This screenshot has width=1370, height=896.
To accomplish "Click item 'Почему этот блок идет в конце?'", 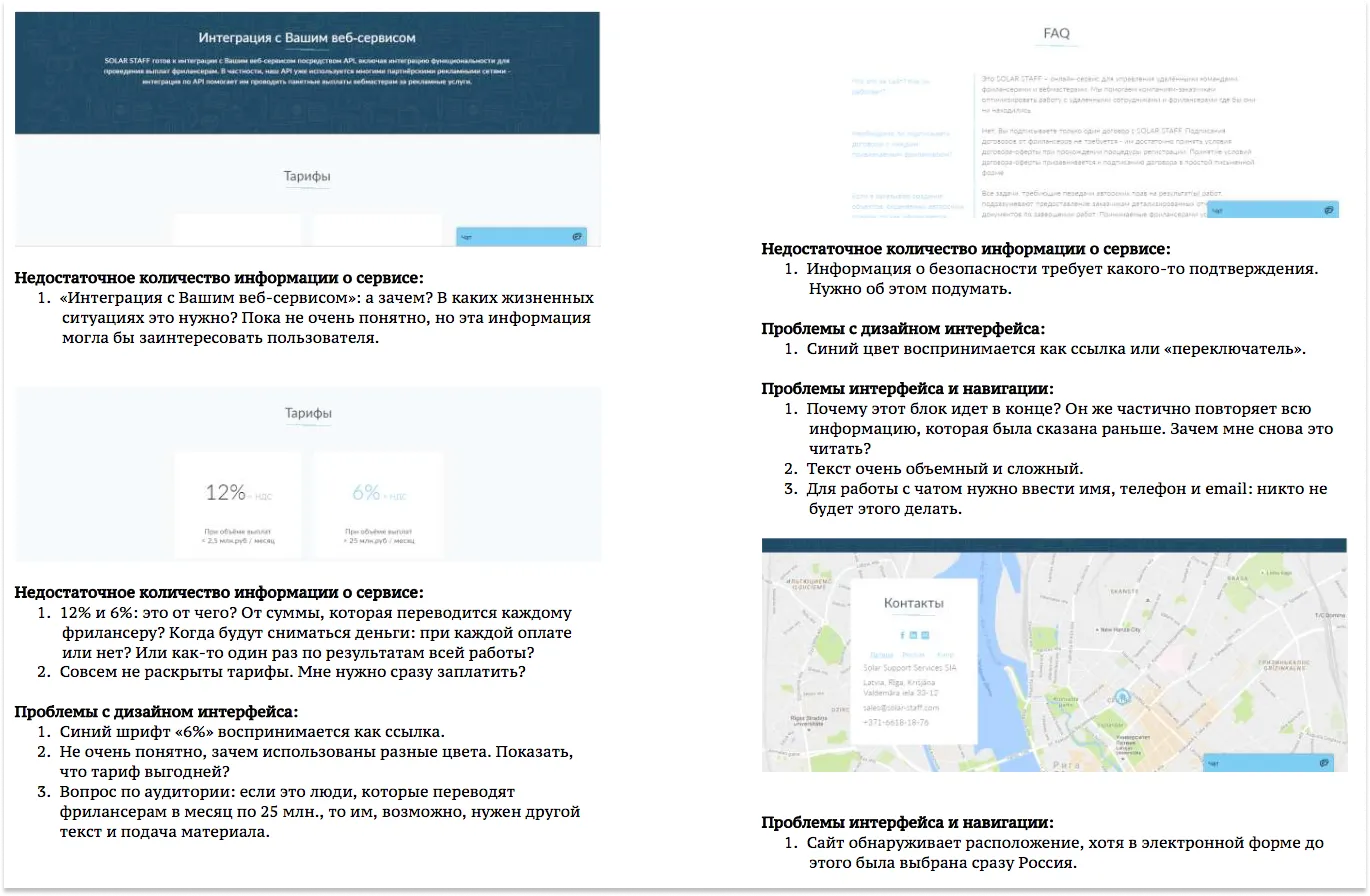I will click(1070, 429).
